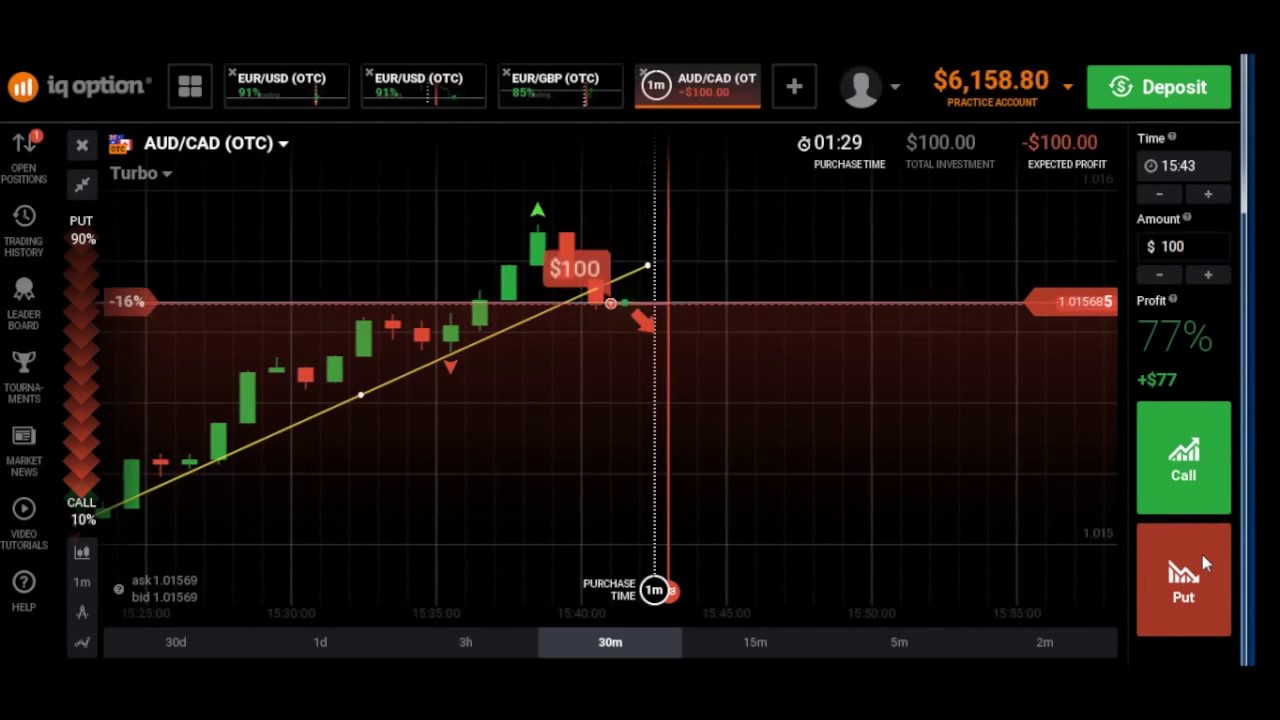Expand the AUD/CAD (OTC) asset selector

[x=216, y=143]
